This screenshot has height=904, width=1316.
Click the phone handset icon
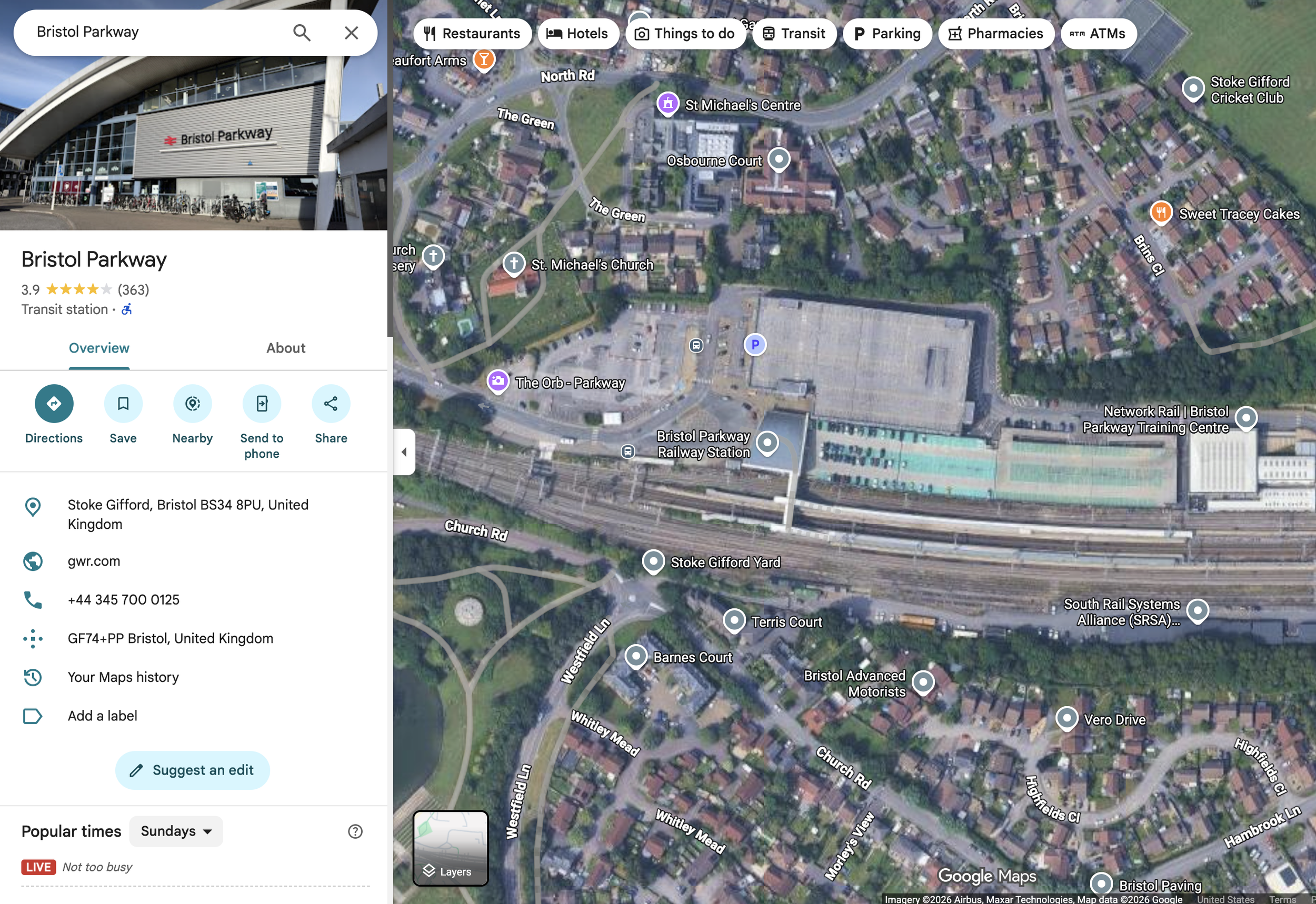33,599
